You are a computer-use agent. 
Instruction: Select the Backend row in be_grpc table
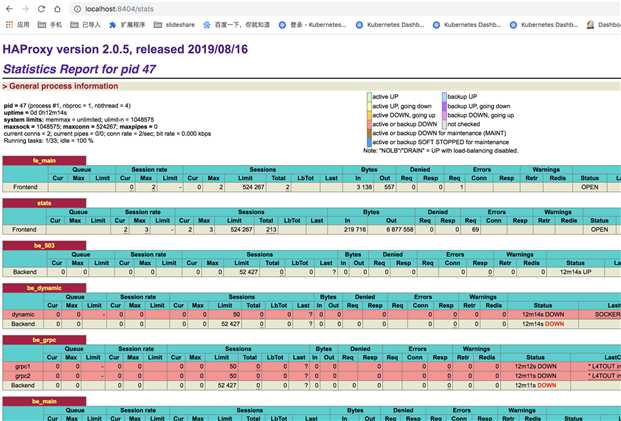(x=312, y=385)
